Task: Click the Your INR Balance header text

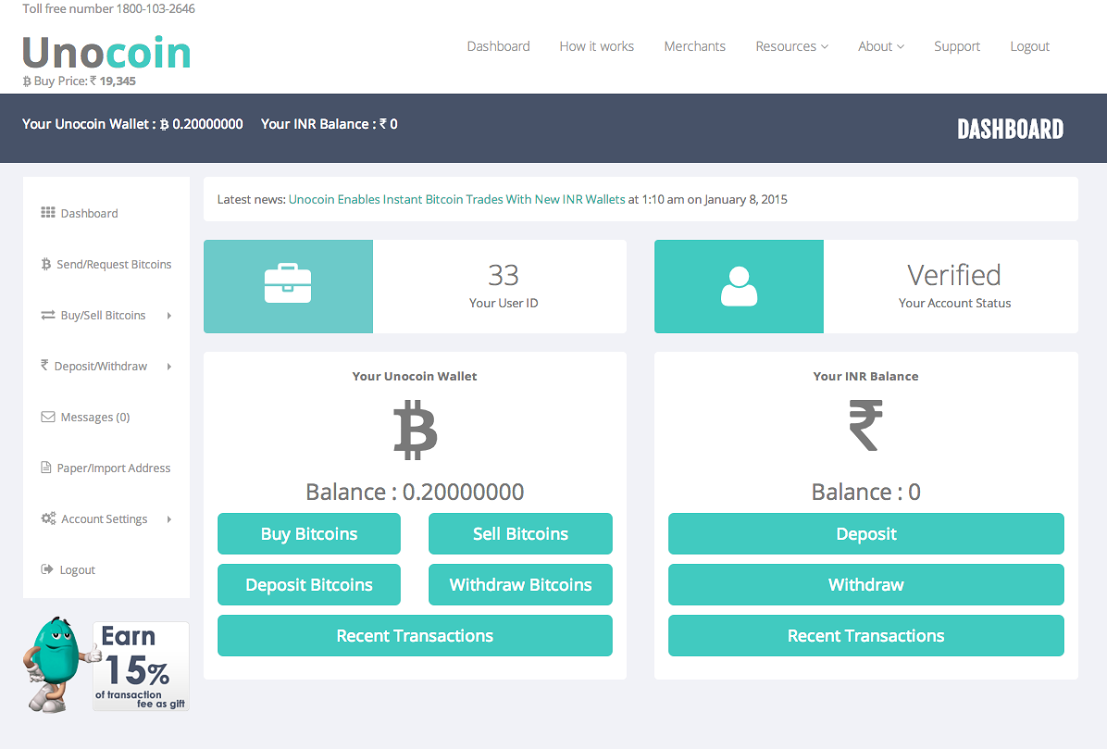Action: [329, 124]
